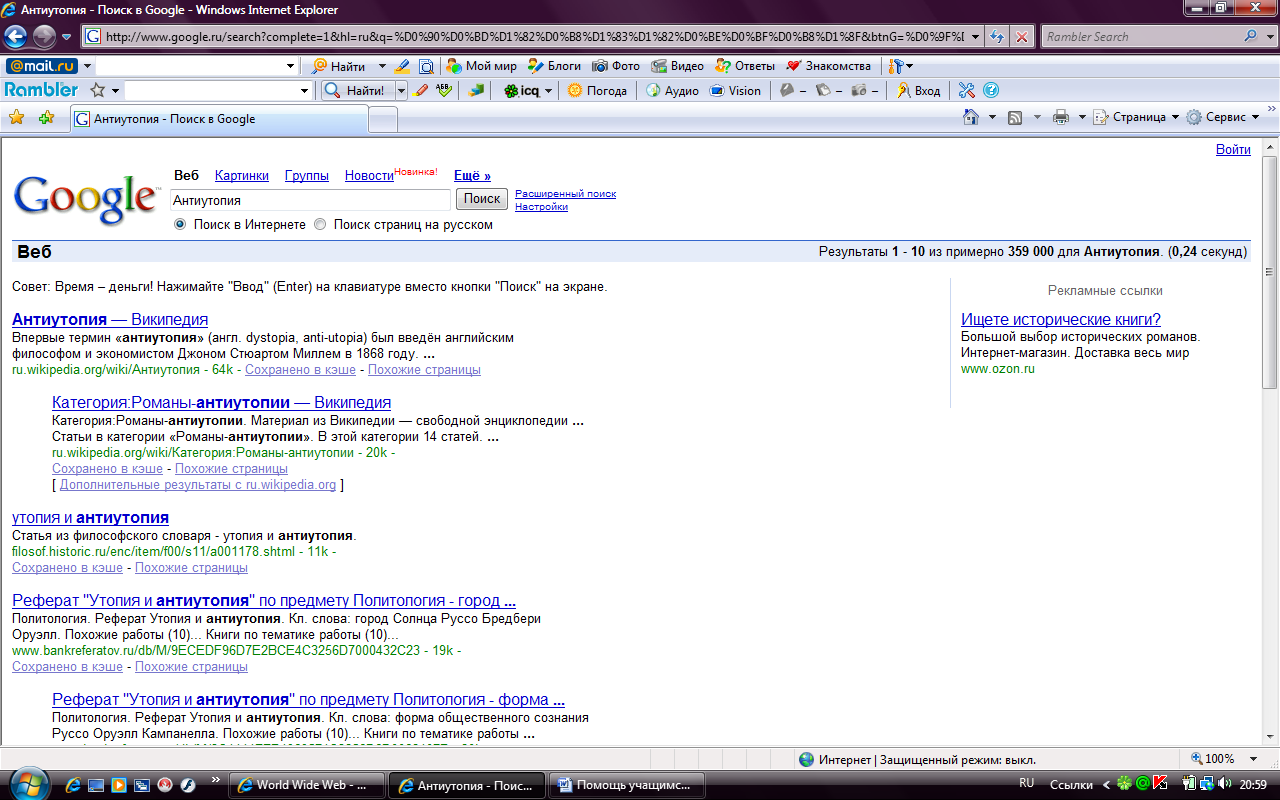Click the Rambler Search box at top right

pyautogui.click(x=1140, y=37)
